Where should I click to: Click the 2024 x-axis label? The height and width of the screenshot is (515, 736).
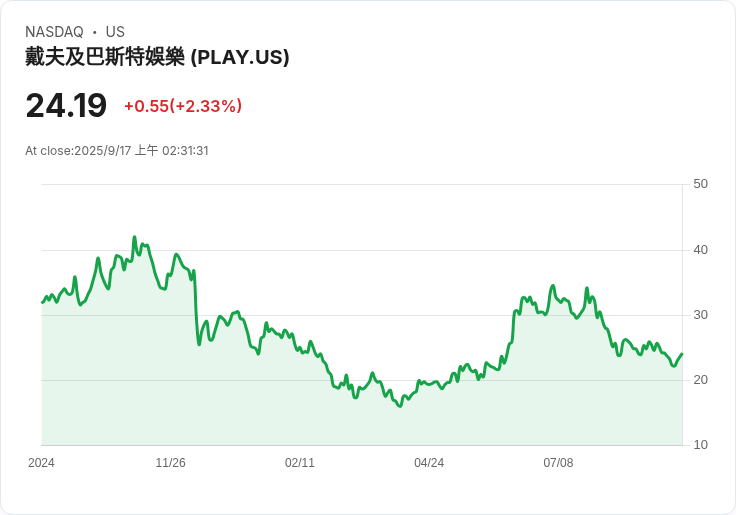pyautogui.click(x=41, y=463)
